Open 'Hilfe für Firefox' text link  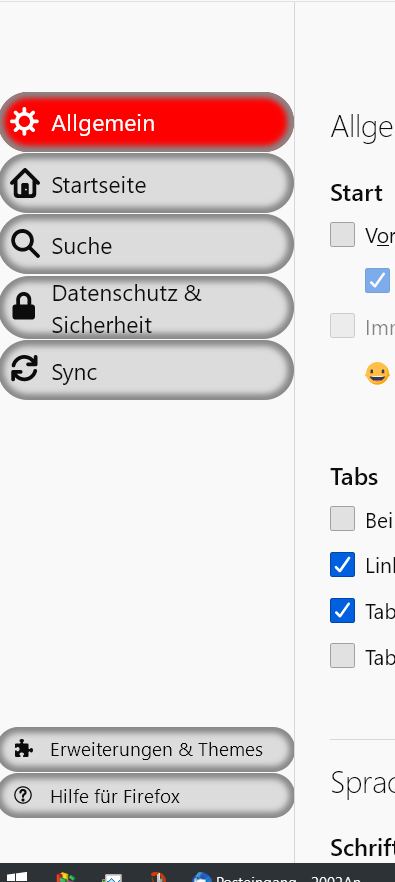115,796
